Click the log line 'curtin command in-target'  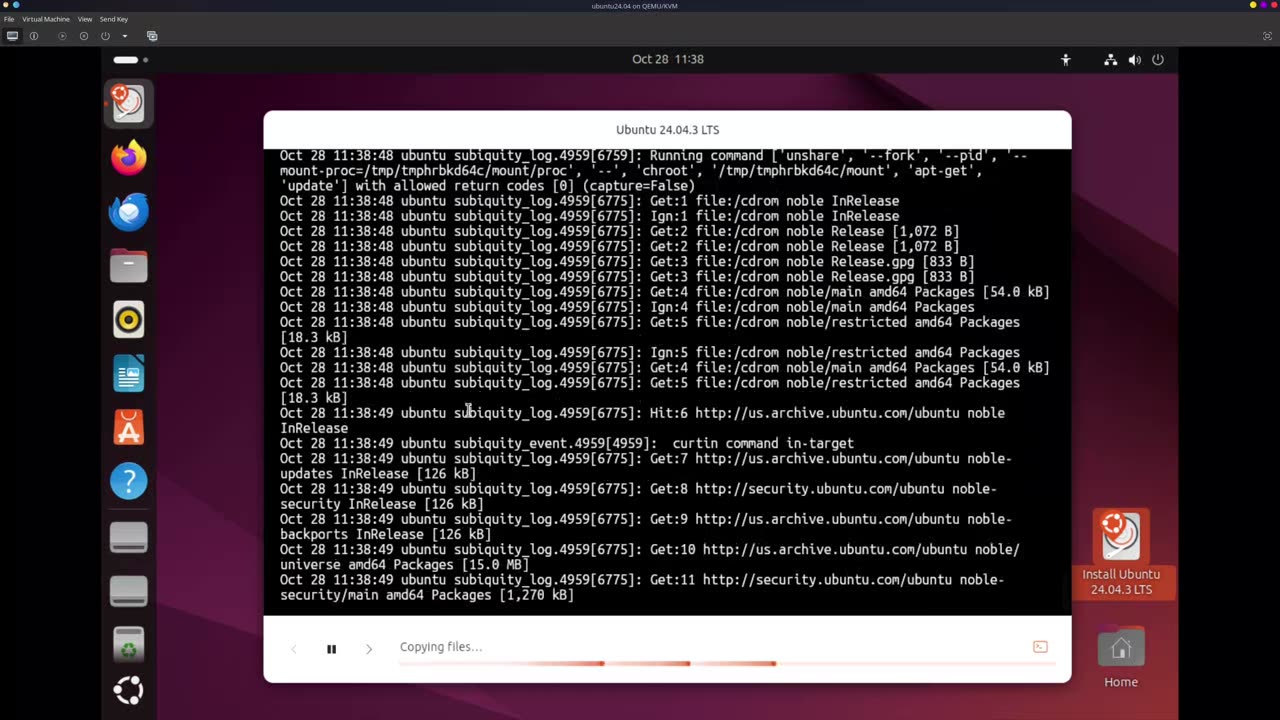click(x=567, y=443)
